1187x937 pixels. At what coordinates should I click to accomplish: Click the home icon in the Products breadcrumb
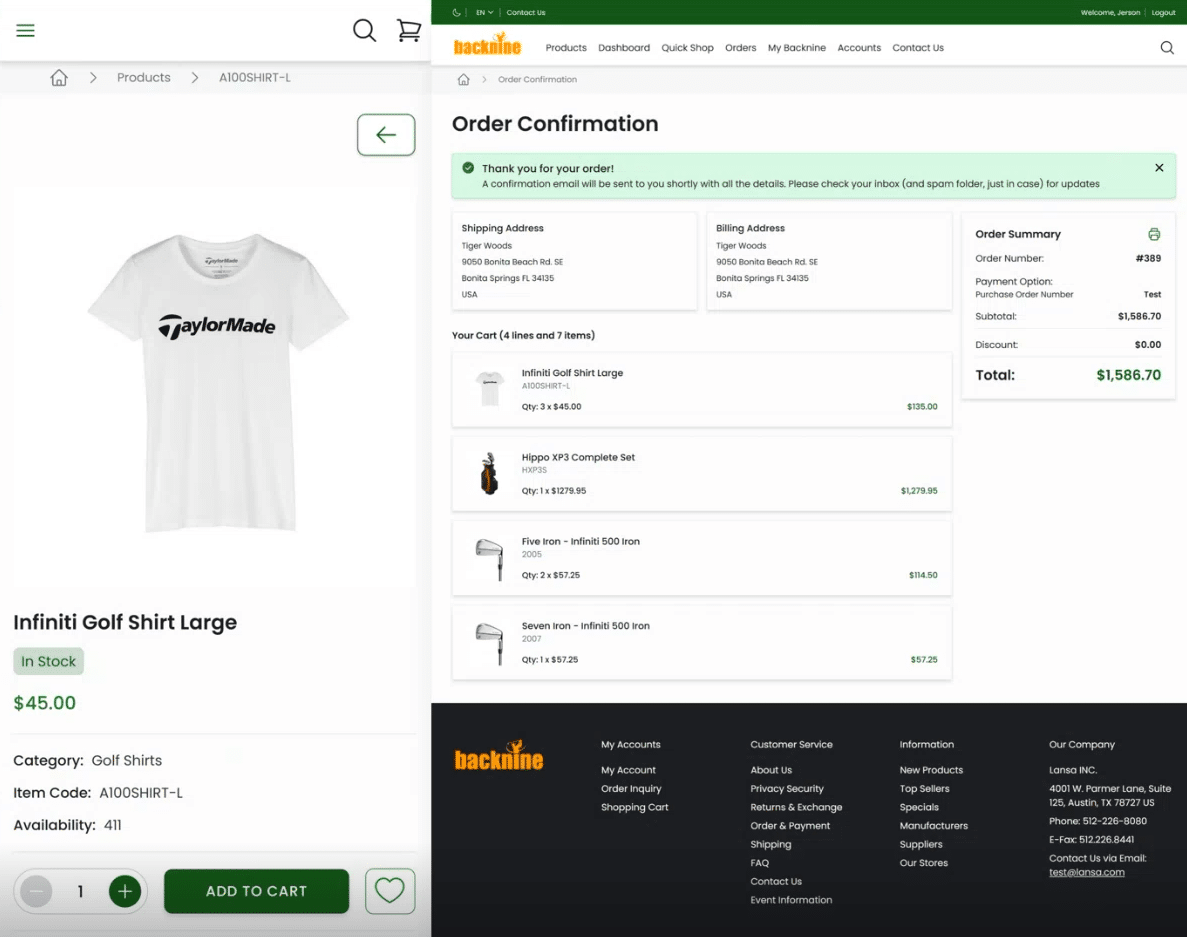58,77
